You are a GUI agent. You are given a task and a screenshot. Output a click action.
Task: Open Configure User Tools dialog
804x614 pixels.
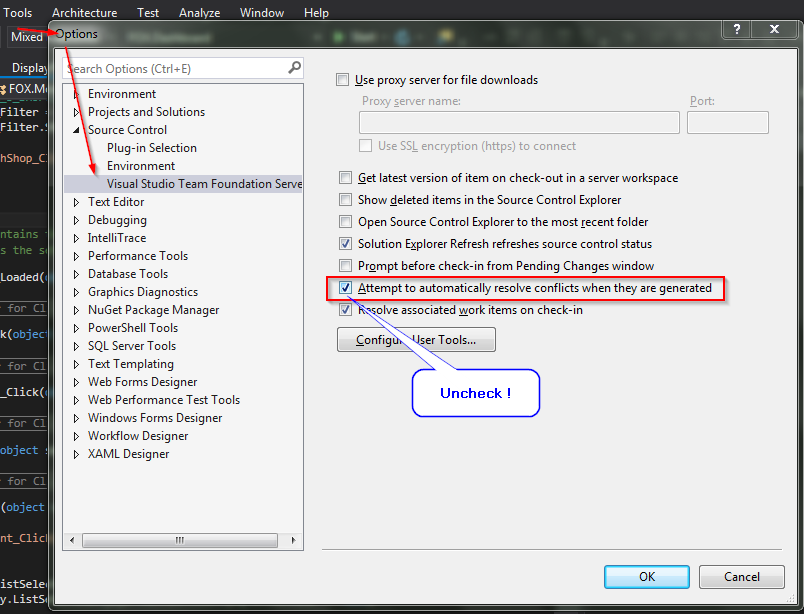pos(416,340)
